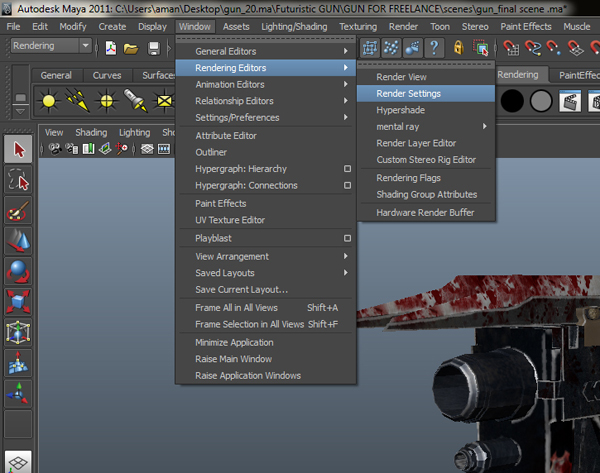Click highlight selection mode icon

pos(481,48)
